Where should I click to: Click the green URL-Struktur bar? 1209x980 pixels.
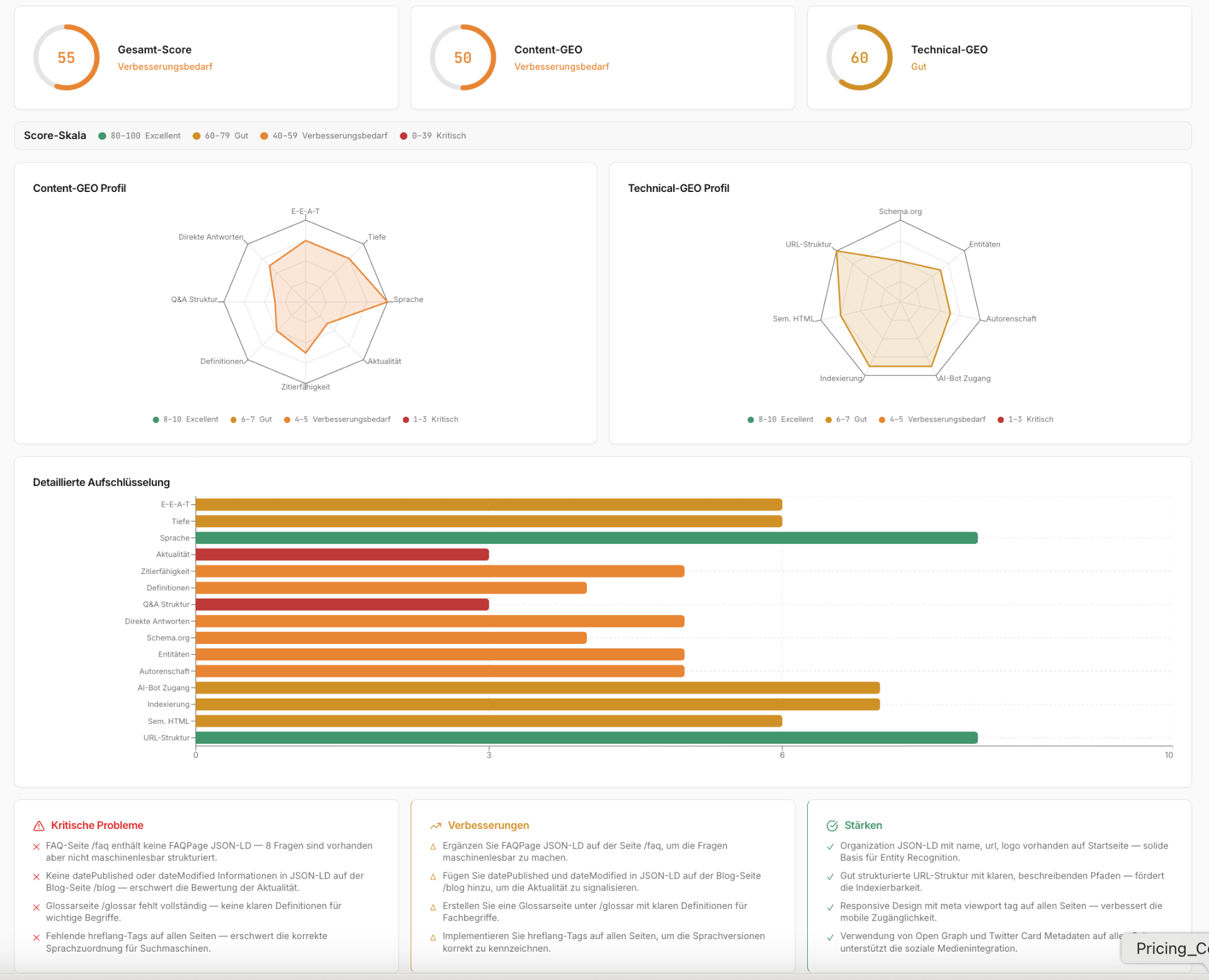(586, 738)
